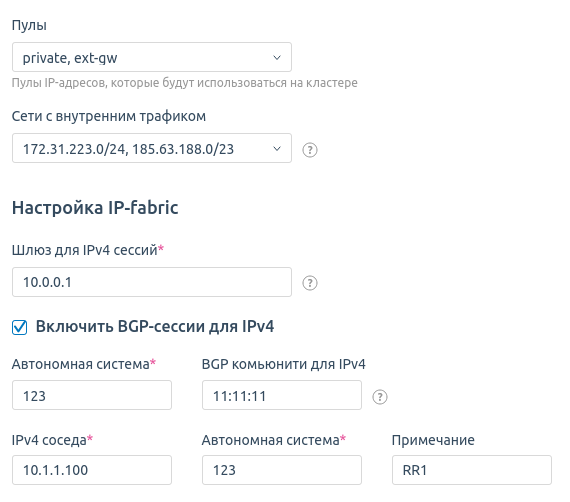Expand the Пулы dropdown chevron
Image resolution: width=570 pixels, height=502 pixels.
277,57
